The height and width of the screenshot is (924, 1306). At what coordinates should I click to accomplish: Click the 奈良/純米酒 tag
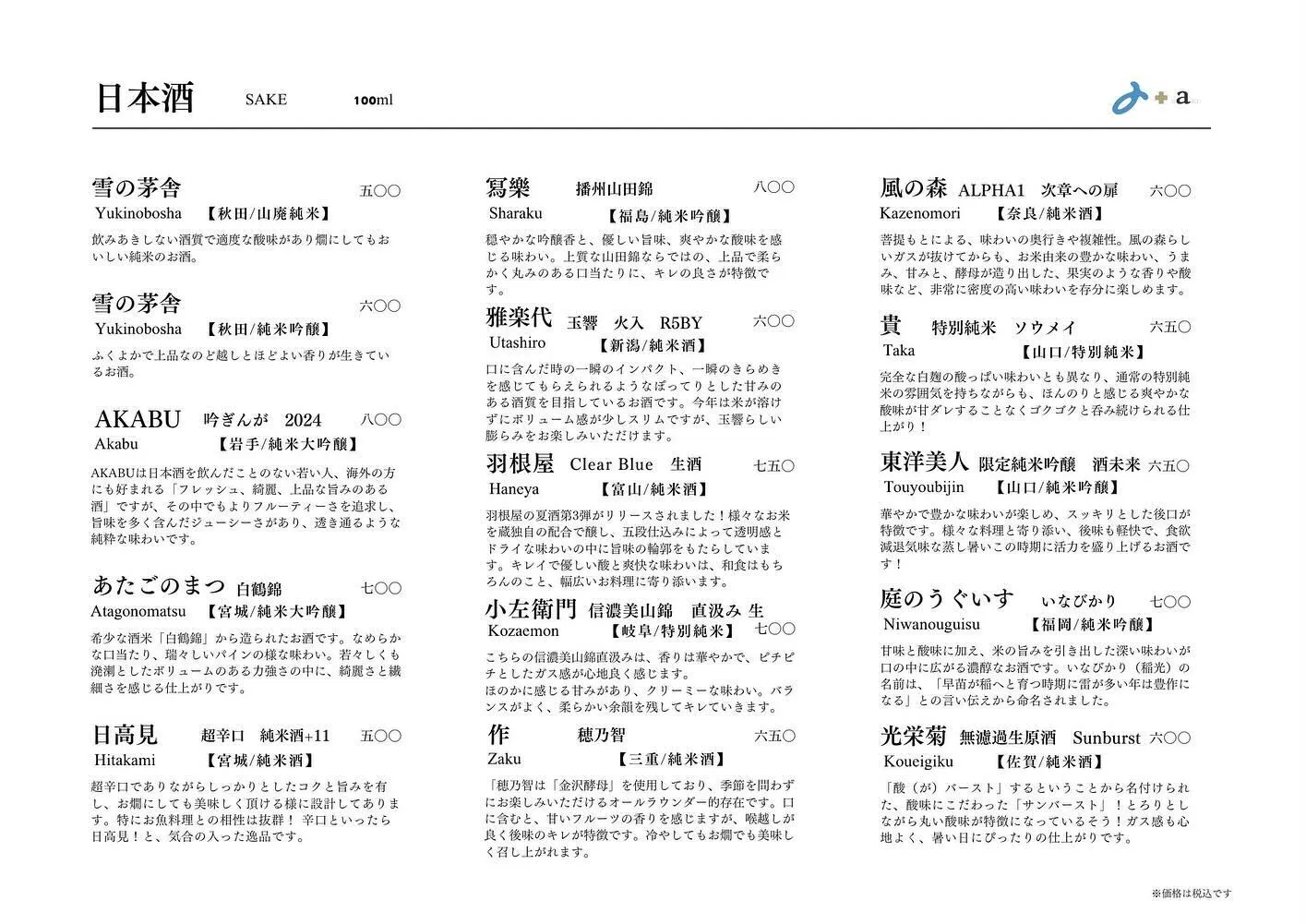[1049, 213]
